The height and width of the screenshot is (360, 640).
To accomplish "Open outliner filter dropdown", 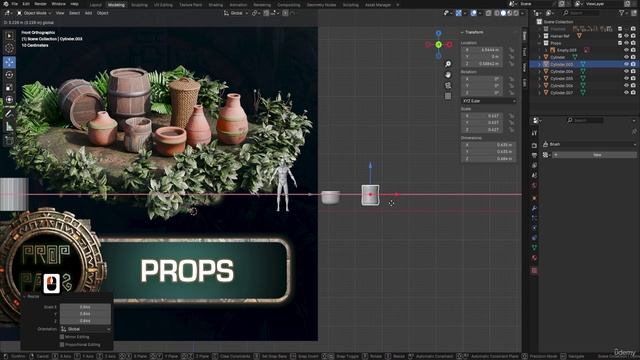I will pyautogui.click(x=623, y=13).
